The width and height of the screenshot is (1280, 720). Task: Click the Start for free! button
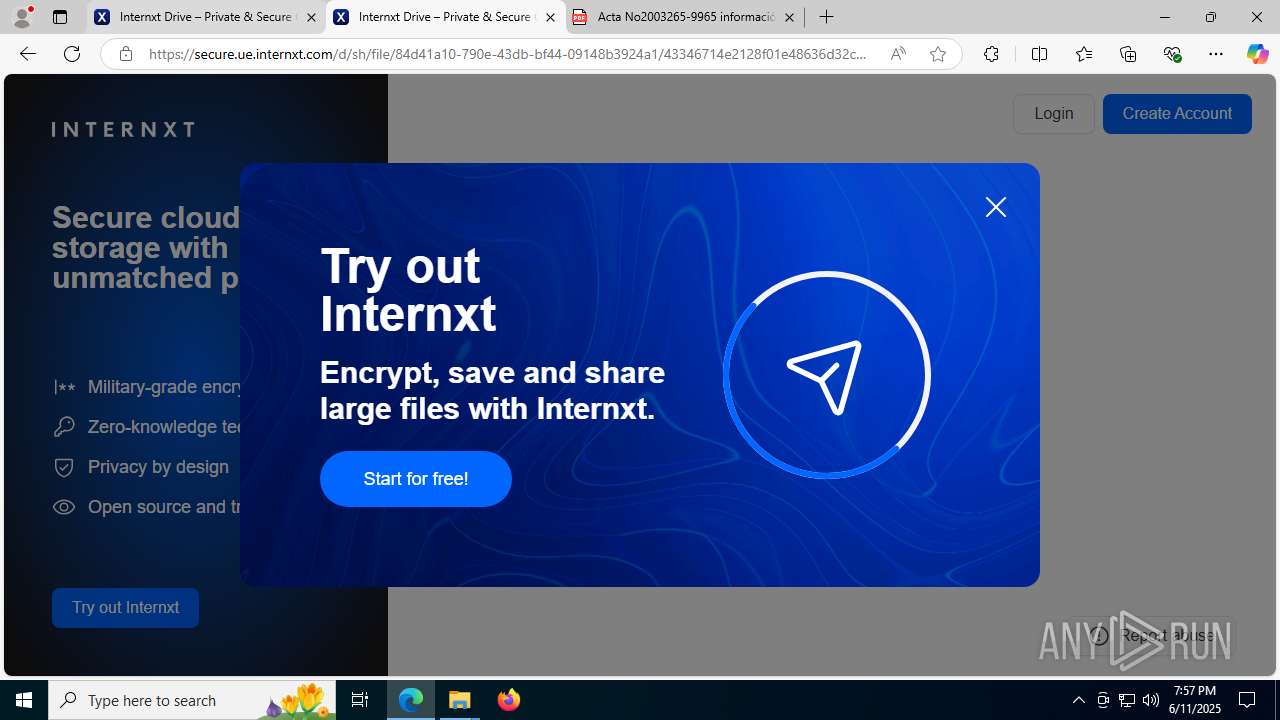coord(416,479)
